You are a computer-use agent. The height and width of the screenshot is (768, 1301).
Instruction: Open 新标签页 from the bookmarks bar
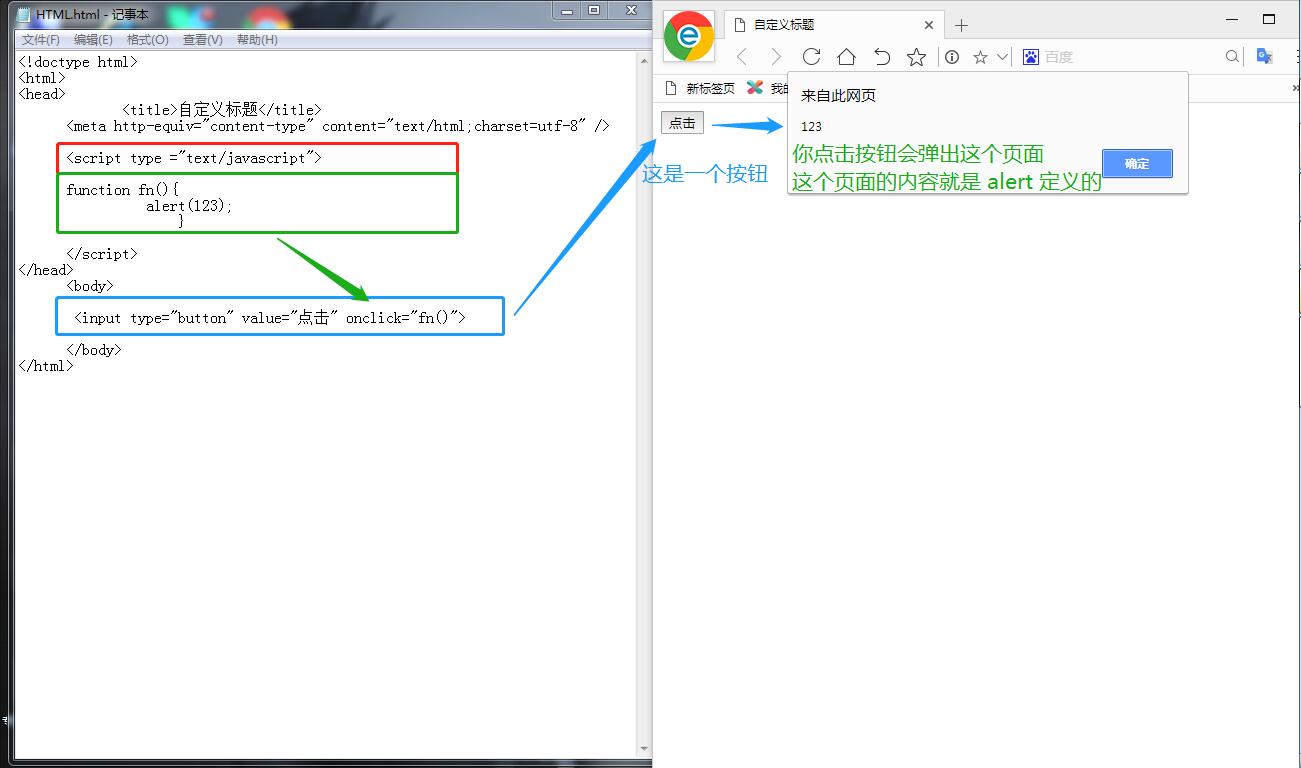708,87
